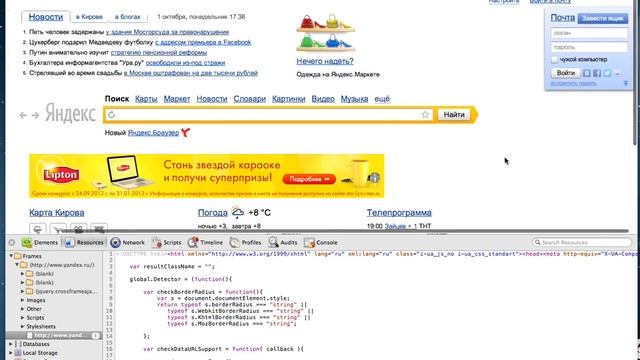Expand the Databases node
Image resolution: width=640 pixels, height=360 pixels.
pyautogui.click(x=11, y=344)
